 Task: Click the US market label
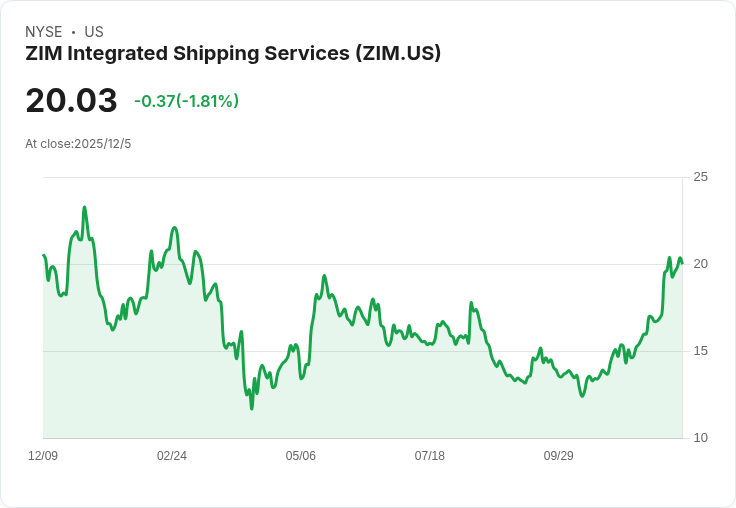pyautogui.click(x=94, y=32)
